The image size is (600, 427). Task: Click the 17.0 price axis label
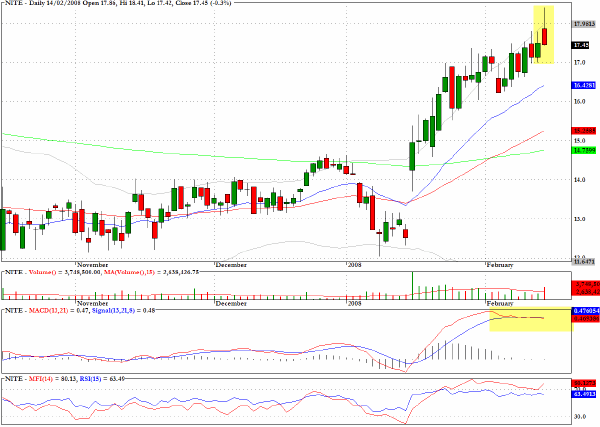(579, 62)
